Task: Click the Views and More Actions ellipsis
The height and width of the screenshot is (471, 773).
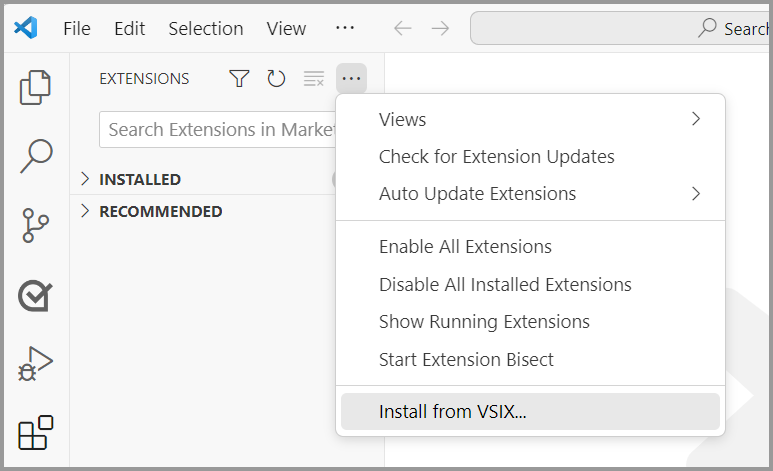Action: 351,78
